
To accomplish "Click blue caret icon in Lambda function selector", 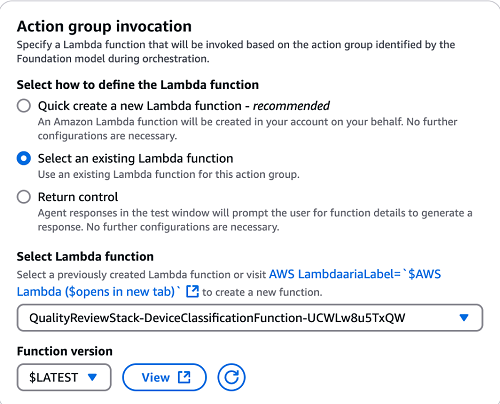I will tap(464, 318).
